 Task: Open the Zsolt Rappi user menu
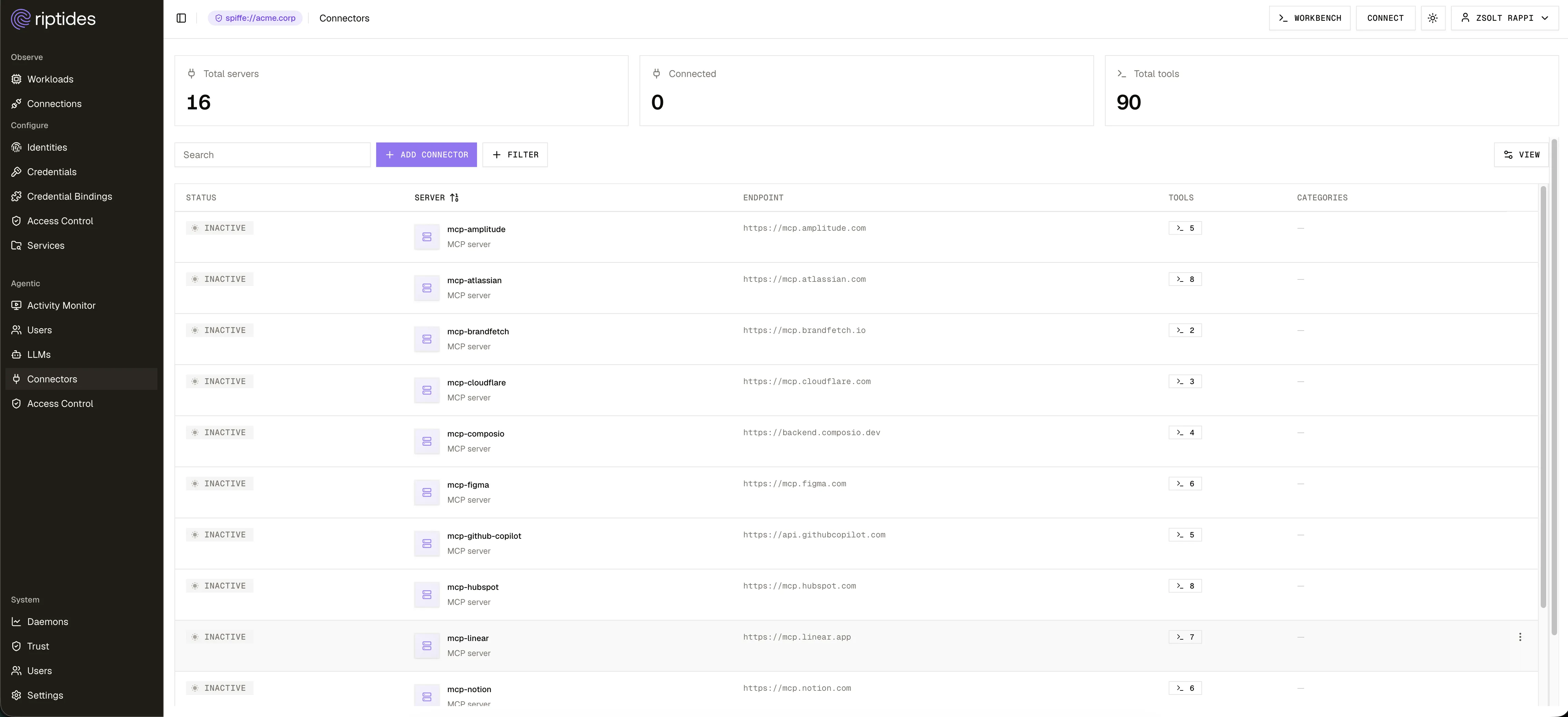tap(1504, 18)
